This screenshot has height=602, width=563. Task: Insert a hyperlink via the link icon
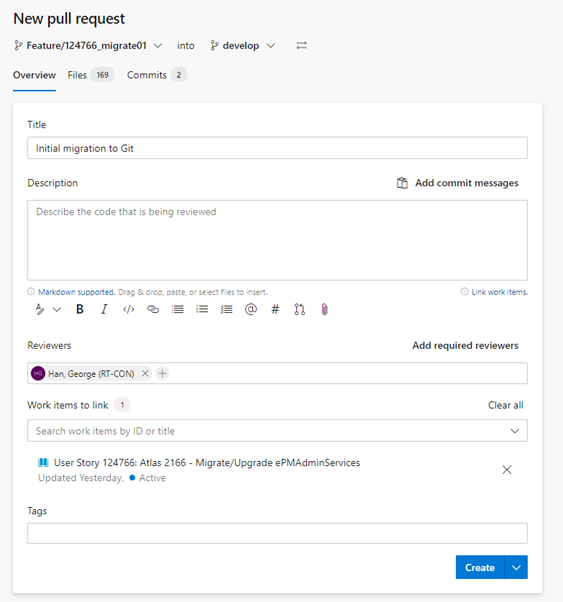(153, 309)
